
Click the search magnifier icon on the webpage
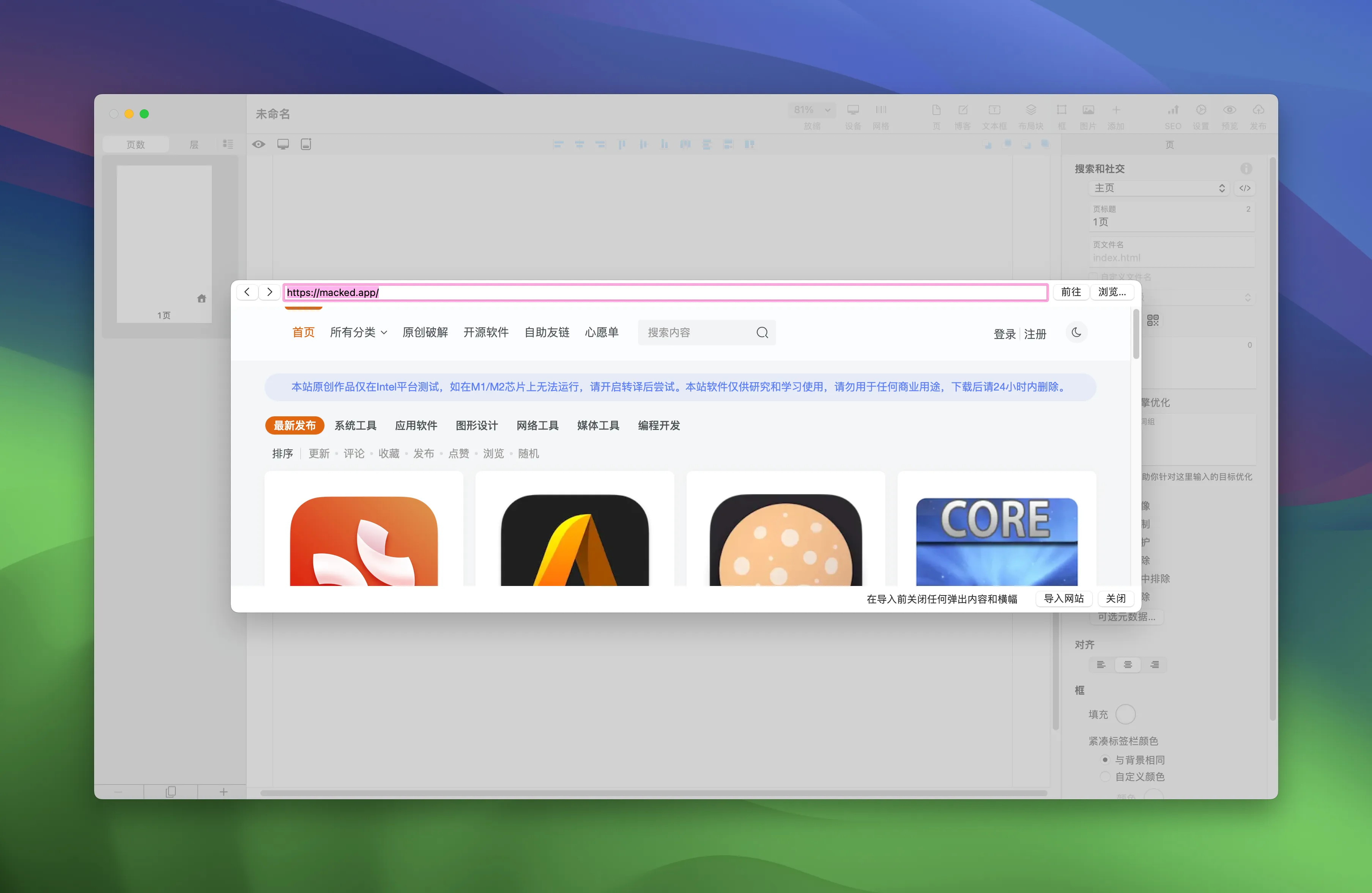point(762,332)
